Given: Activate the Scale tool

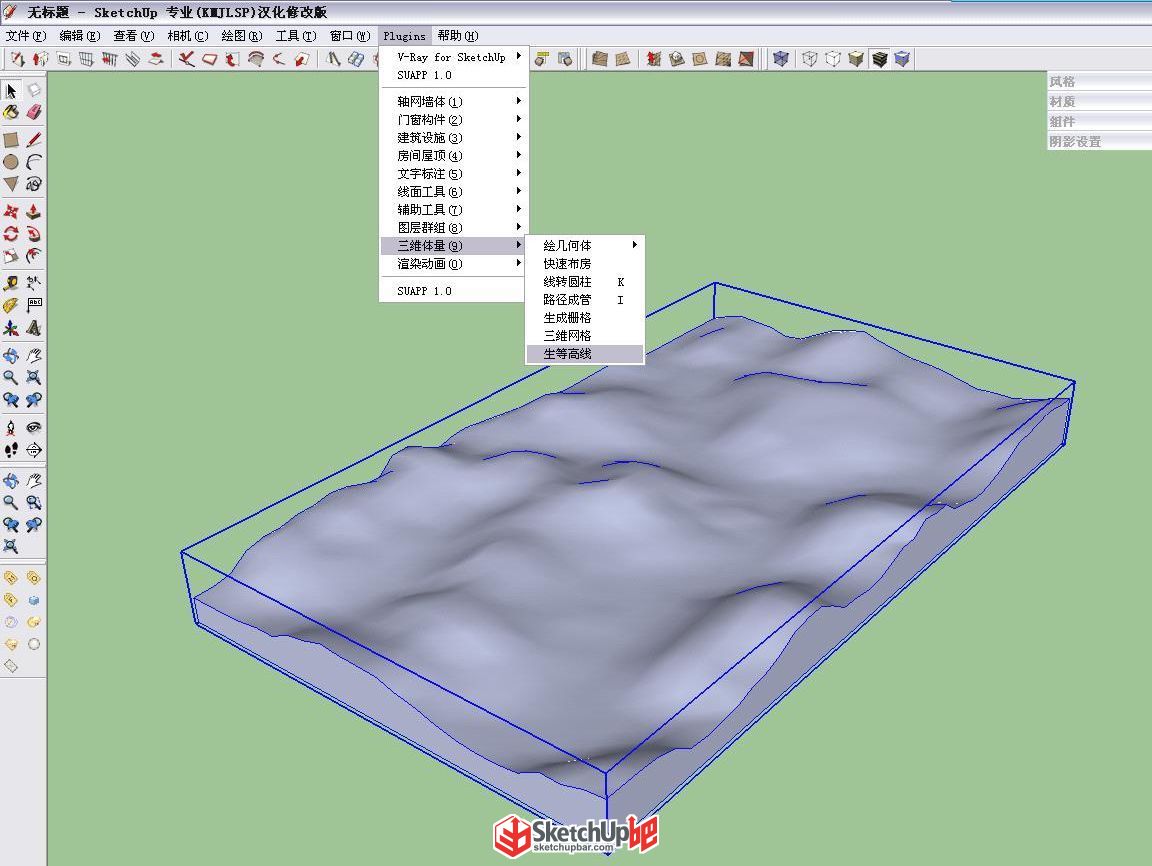Looking at the screenshot, I should point(11,256).
